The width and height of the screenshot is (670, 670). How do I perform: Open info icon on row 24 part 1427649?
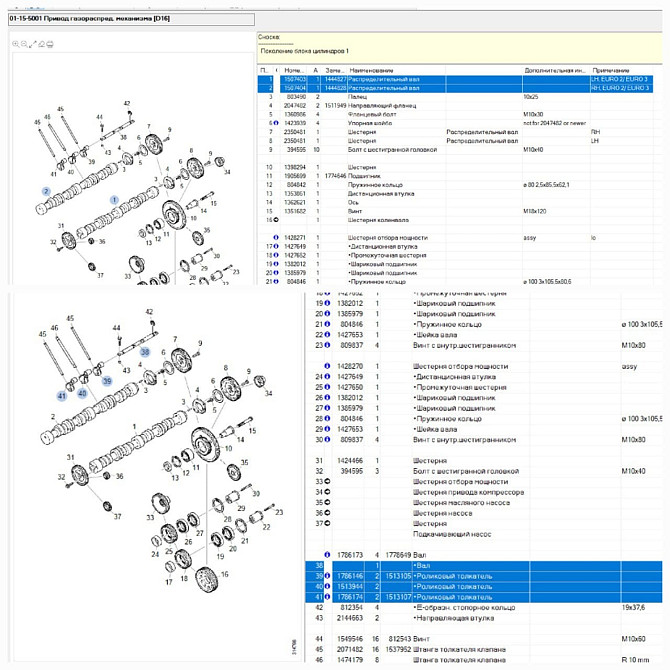tap(327, 376)
